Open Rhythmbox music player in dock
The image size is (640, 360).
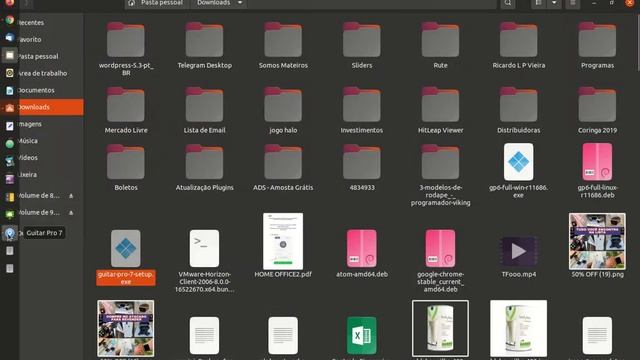(x=9, y=73)
